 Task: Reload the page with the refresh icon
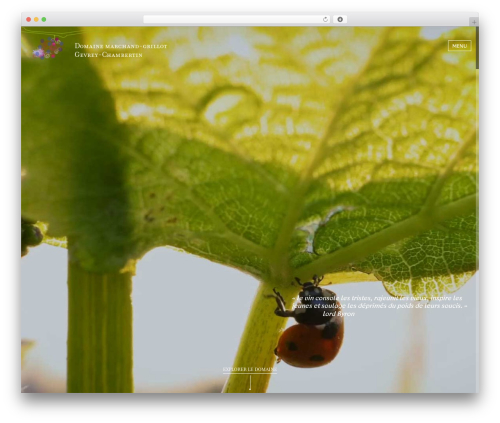(325, 20)
